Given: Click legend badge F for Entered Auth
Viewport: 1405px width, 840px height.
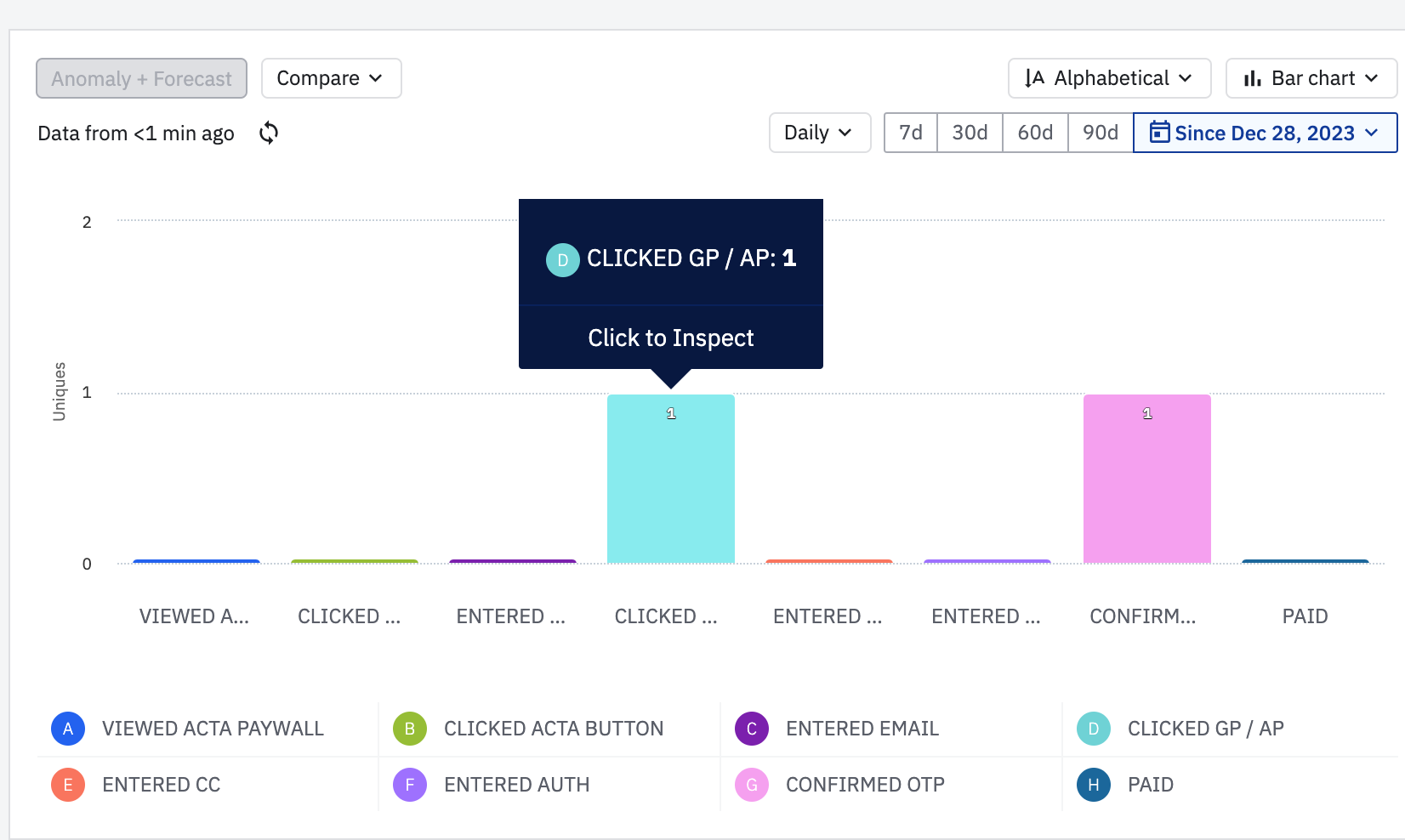Looking at the screenshot, I should click(410, 785).
